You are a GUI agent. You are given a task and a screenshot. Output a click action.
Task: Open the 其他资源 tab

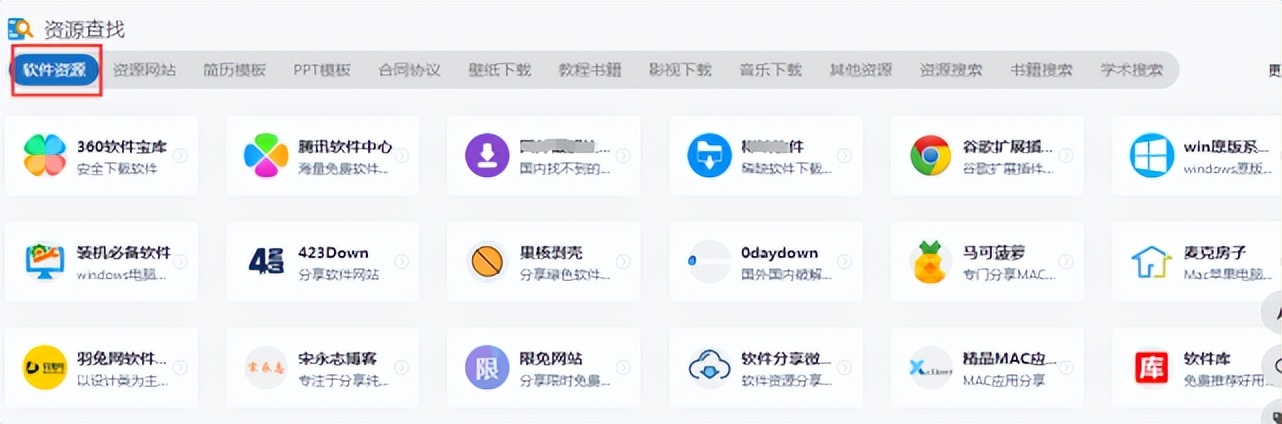(x=860, y=70)
